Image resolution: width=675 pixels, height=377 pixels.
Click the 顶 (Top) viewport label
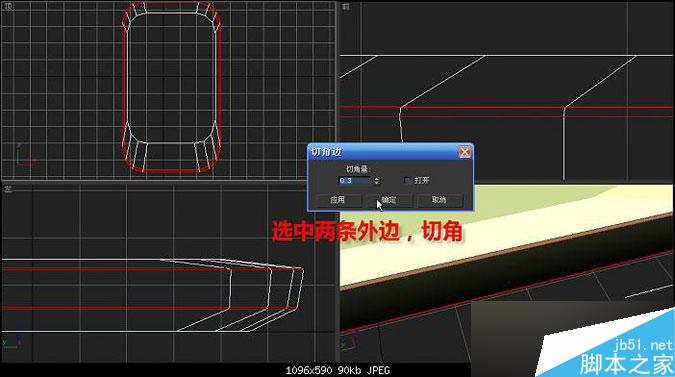point(9,6)
